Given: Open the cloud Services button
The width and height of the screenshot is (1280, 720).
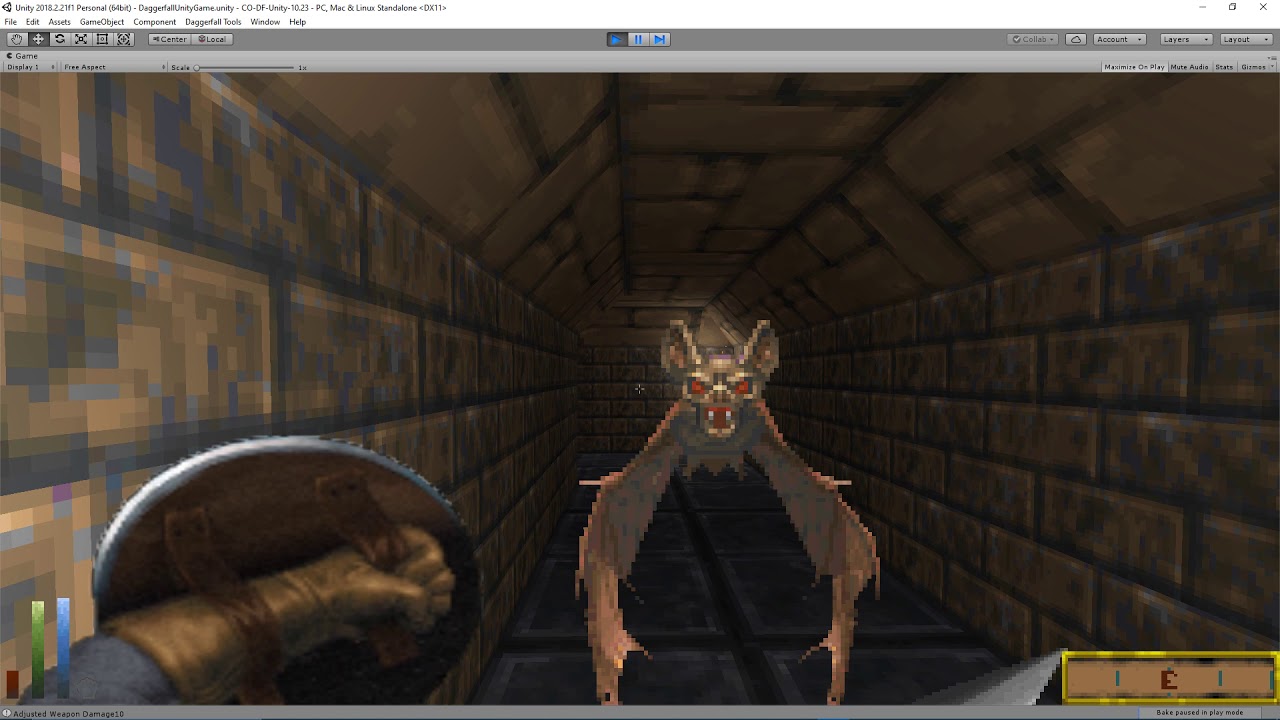Looking at the screenshot, I should 1076,39.
